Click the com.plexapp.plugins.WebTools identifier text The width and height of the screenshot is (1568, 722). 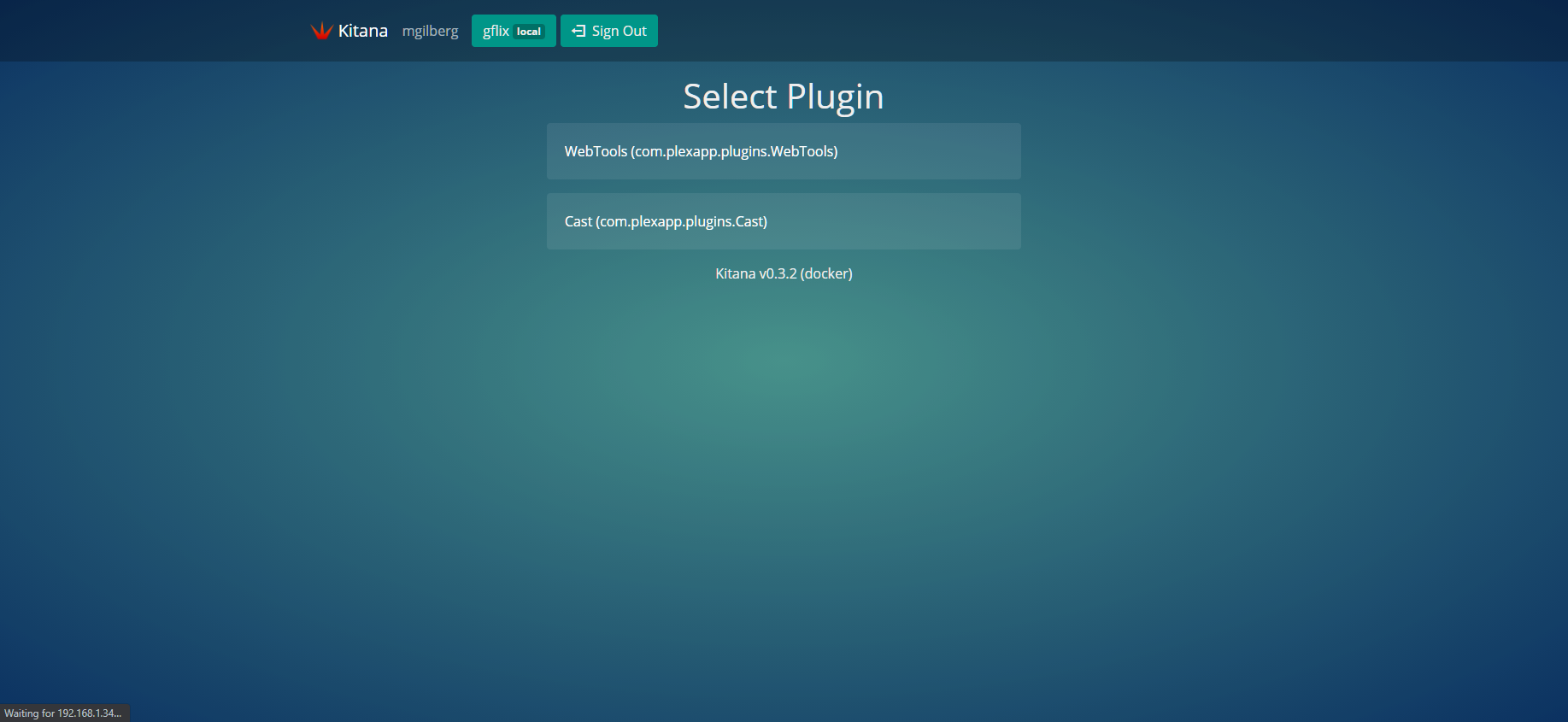(734, 151)
